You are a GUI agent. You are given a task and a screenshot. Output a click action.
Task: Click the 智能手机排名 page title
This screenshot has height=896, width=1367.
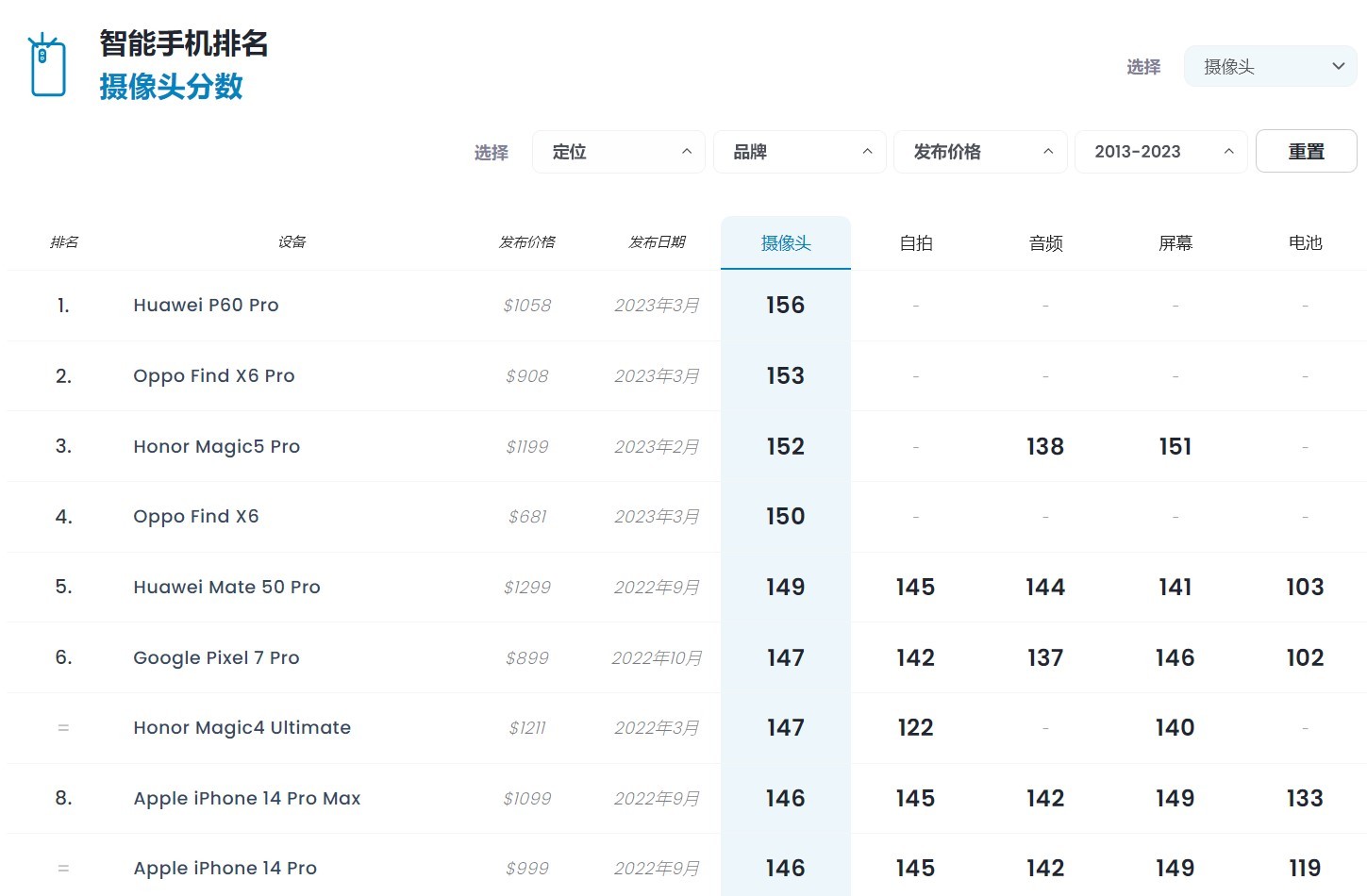[184, 43]
